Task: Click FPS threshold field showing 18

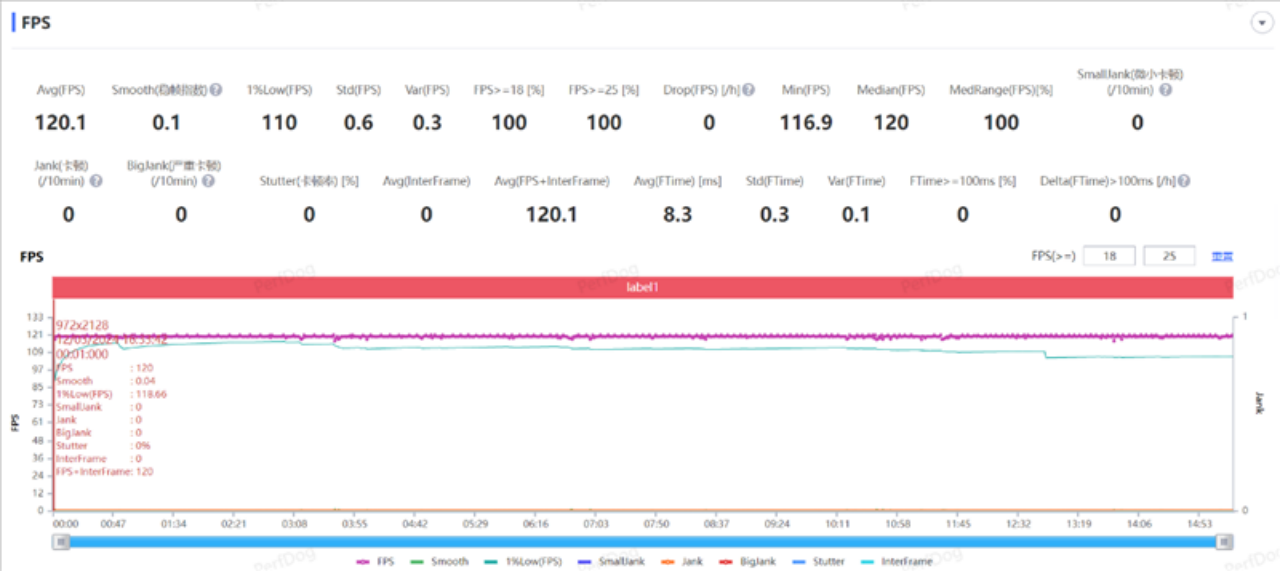Action: pos(1109,256)
